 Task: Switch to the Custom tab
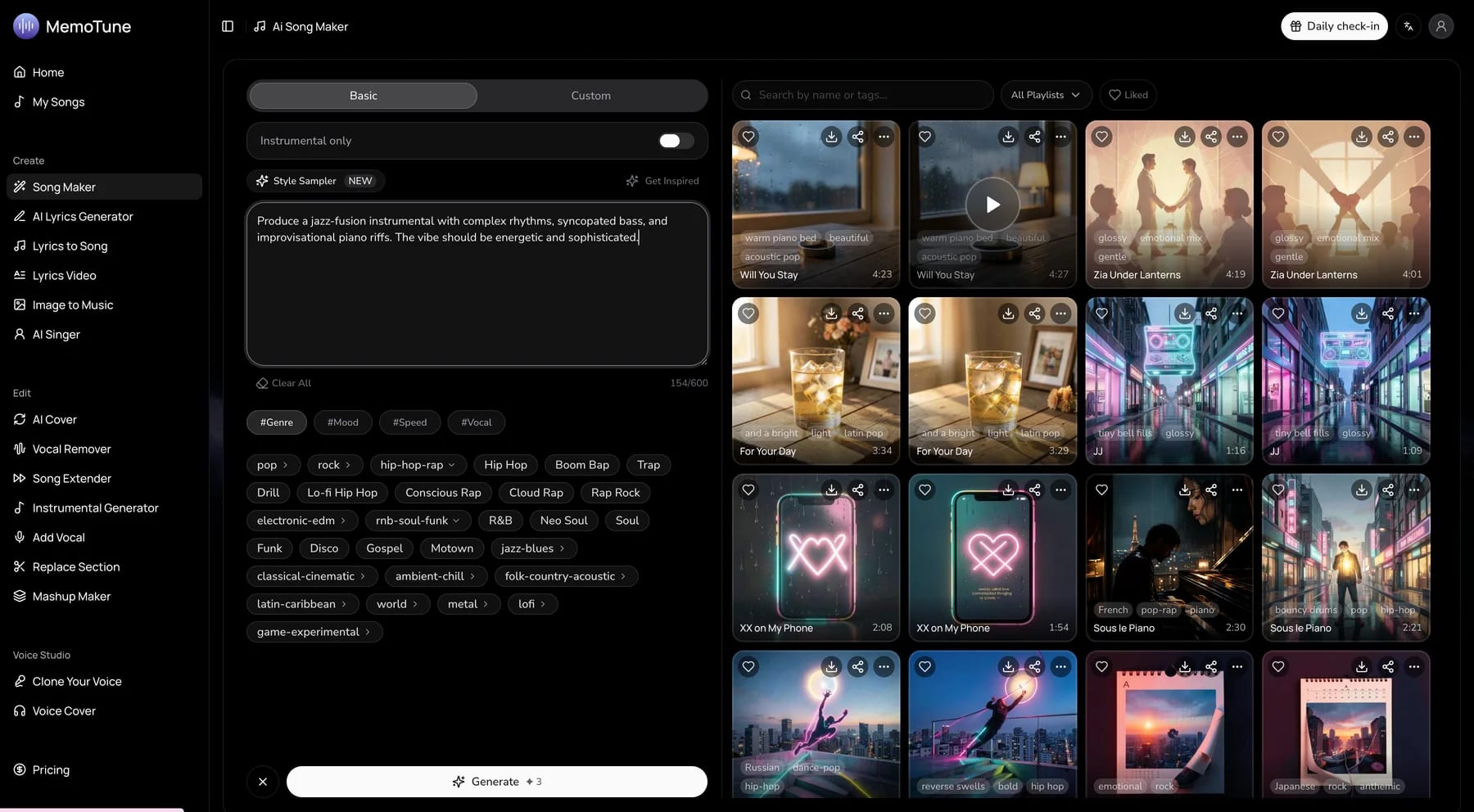591,96
